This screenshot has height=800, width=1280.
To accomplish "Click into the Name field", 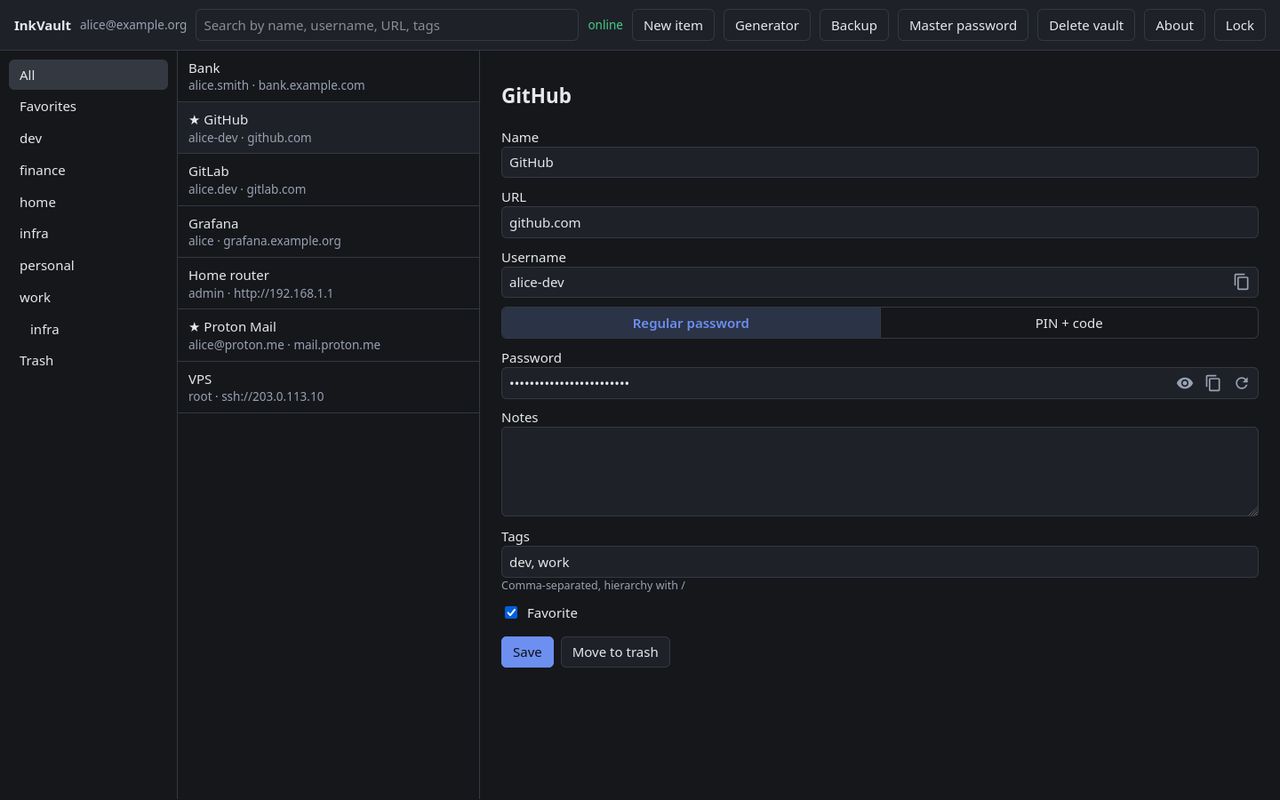I will tap(880, 162).
